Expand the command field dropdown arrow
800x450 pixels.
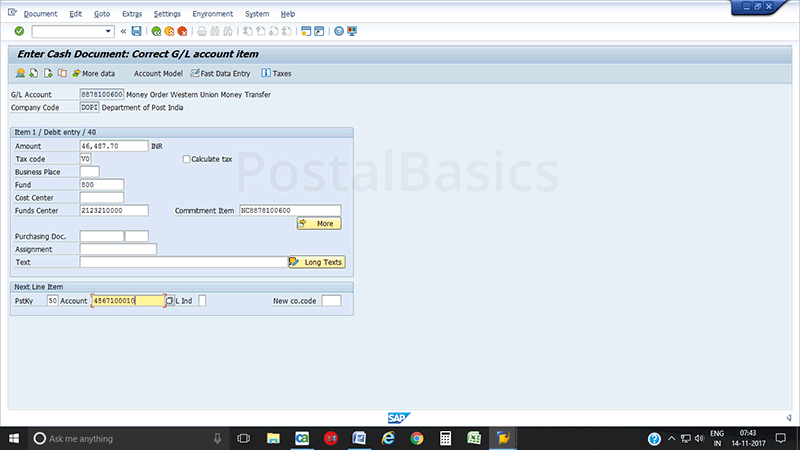tap(108, 31)
